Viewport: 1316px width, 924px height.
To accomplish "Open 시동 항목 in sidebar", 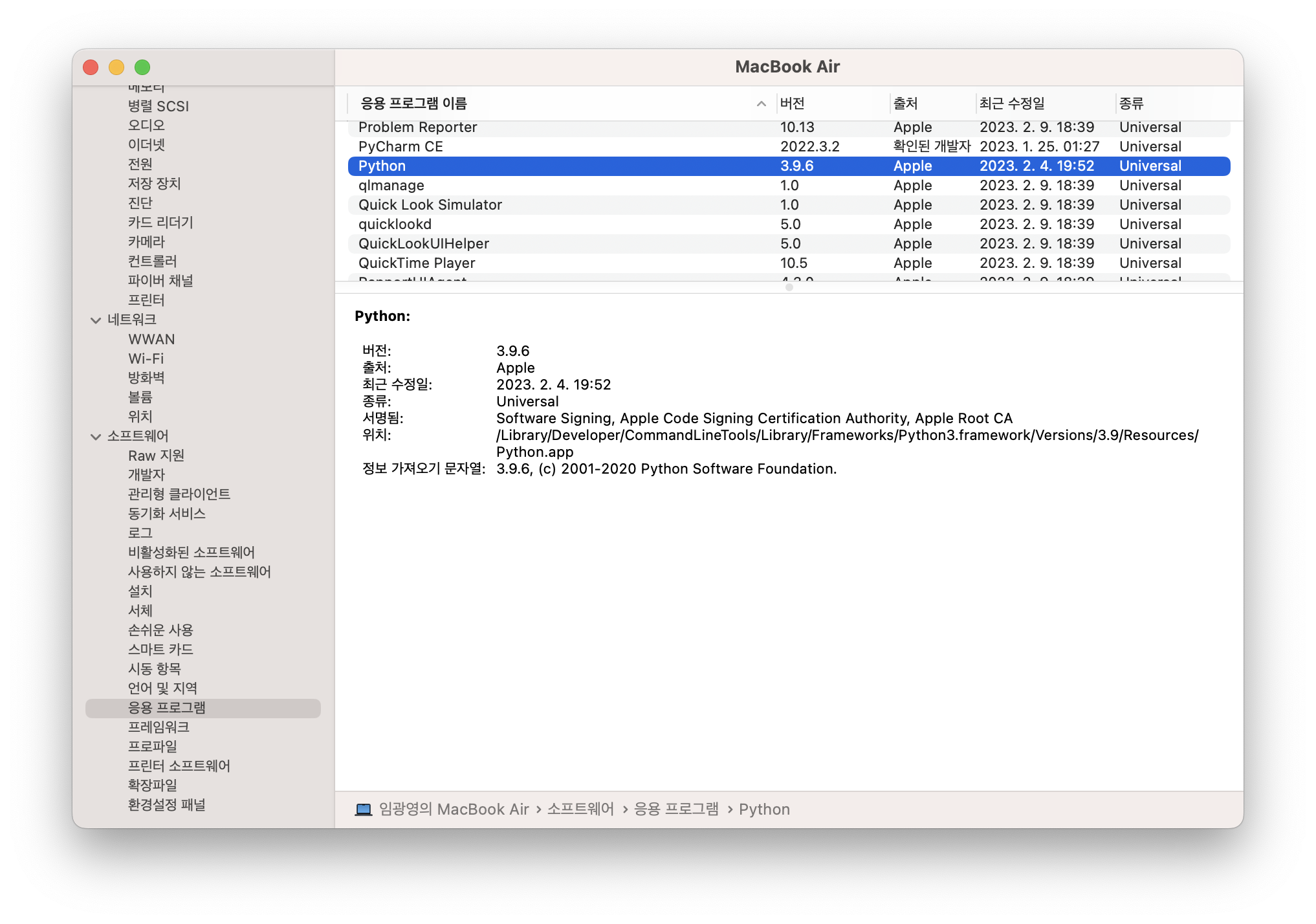I will click(154, 668).
